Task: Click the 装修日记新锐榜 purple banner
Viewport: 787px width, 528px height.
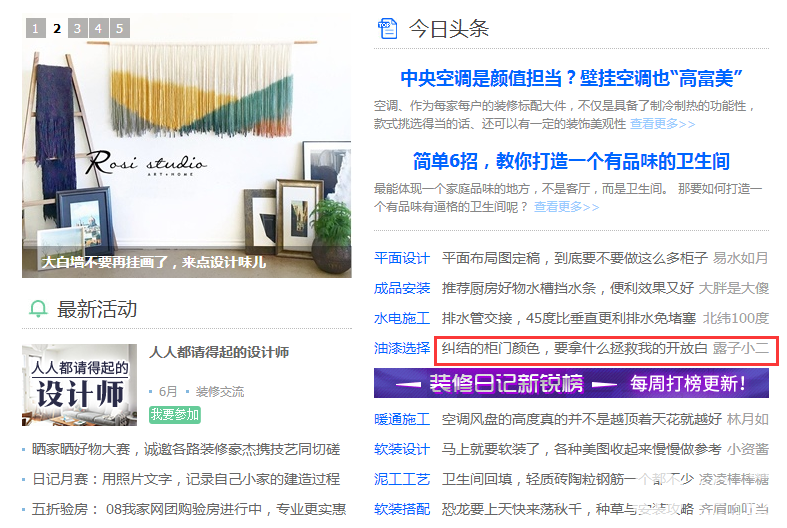Action: (x=571, y=383)
